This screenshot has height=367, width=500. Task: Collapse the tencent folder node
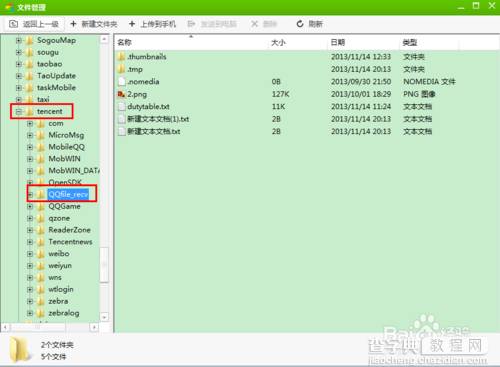click(19, 111)
